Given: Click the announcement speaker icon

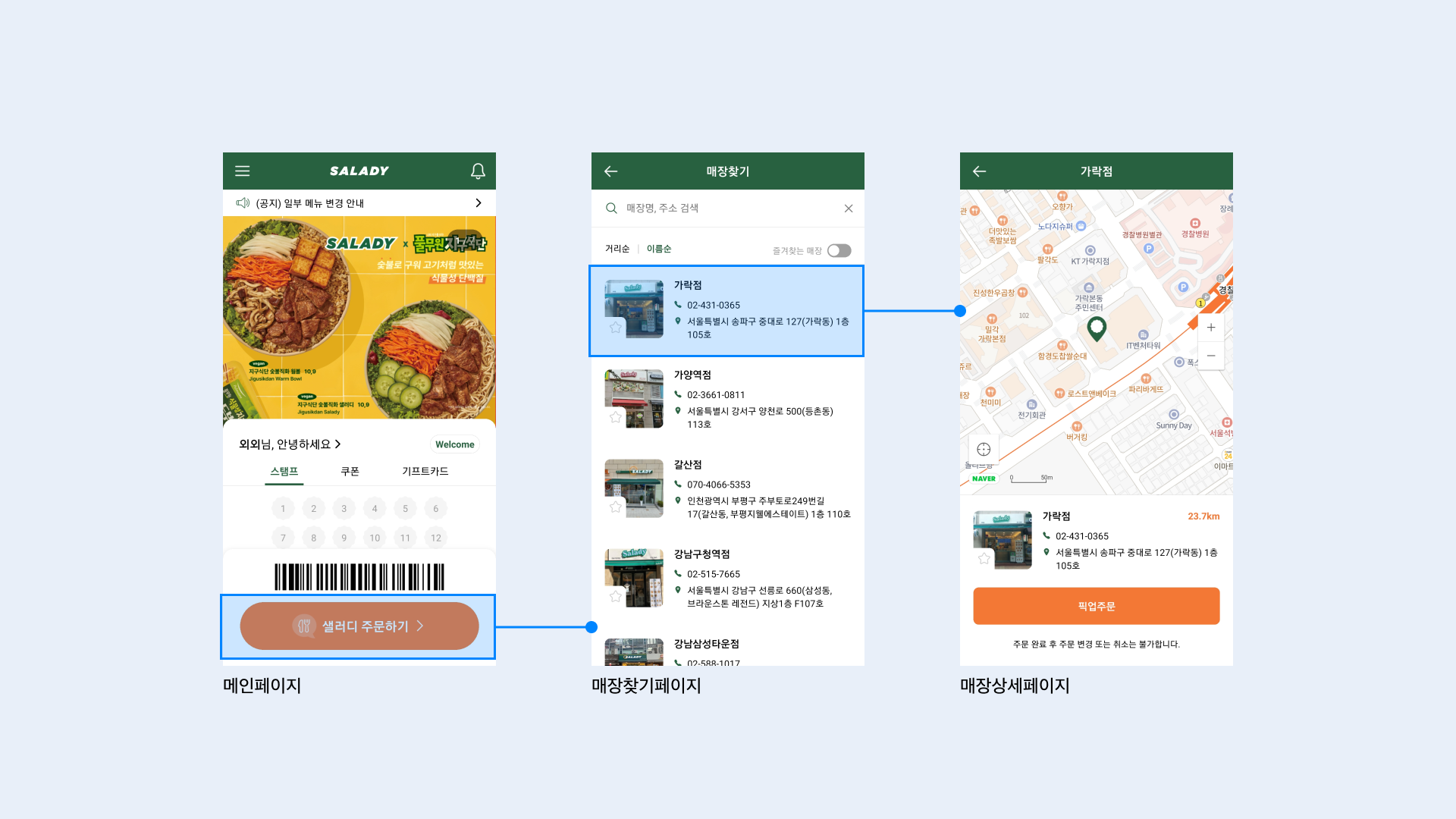Looking at the screenshot, I should click(243, 203).
